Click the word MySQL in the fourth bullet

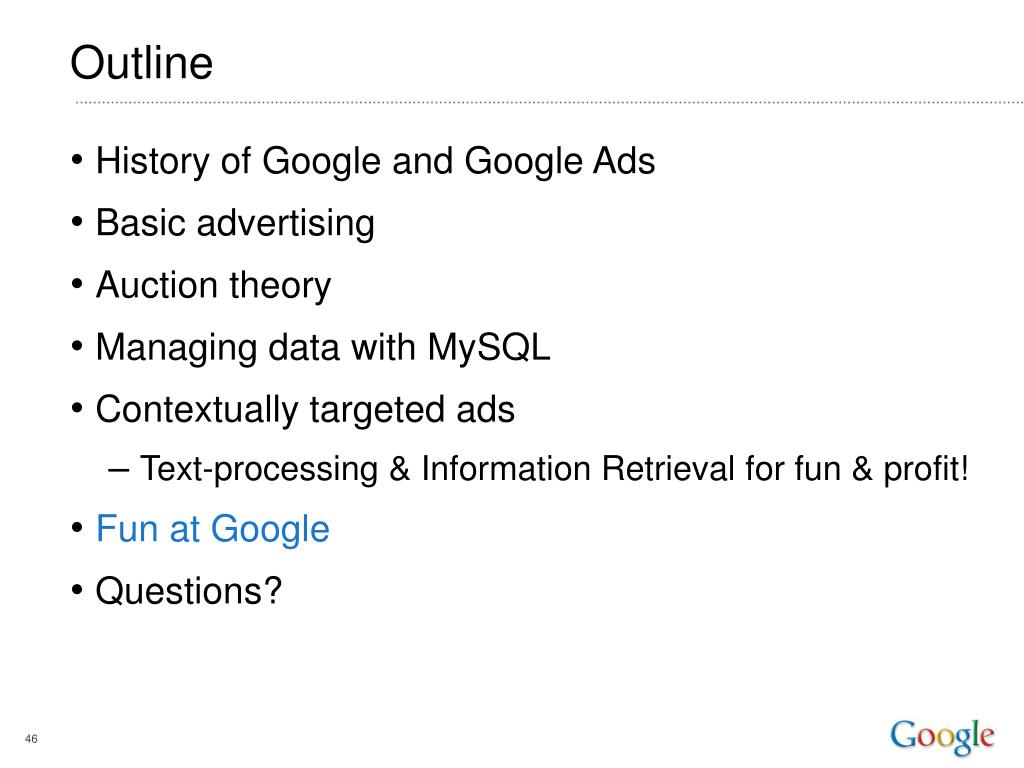tap(489, 347)
